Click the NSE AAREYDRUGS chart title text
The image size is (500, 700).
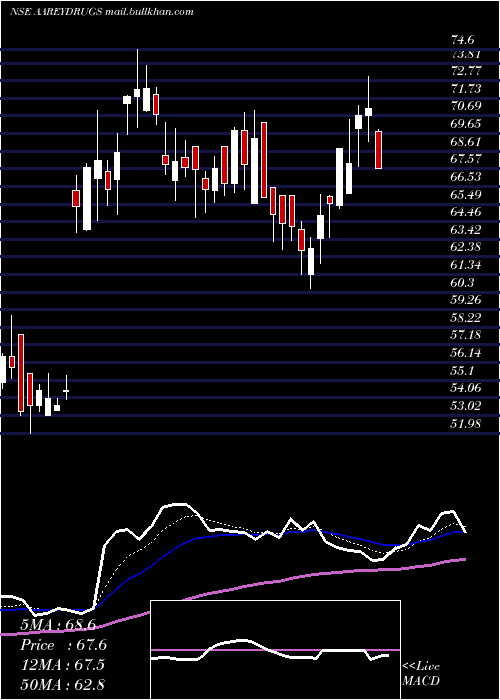coord(102,12)
